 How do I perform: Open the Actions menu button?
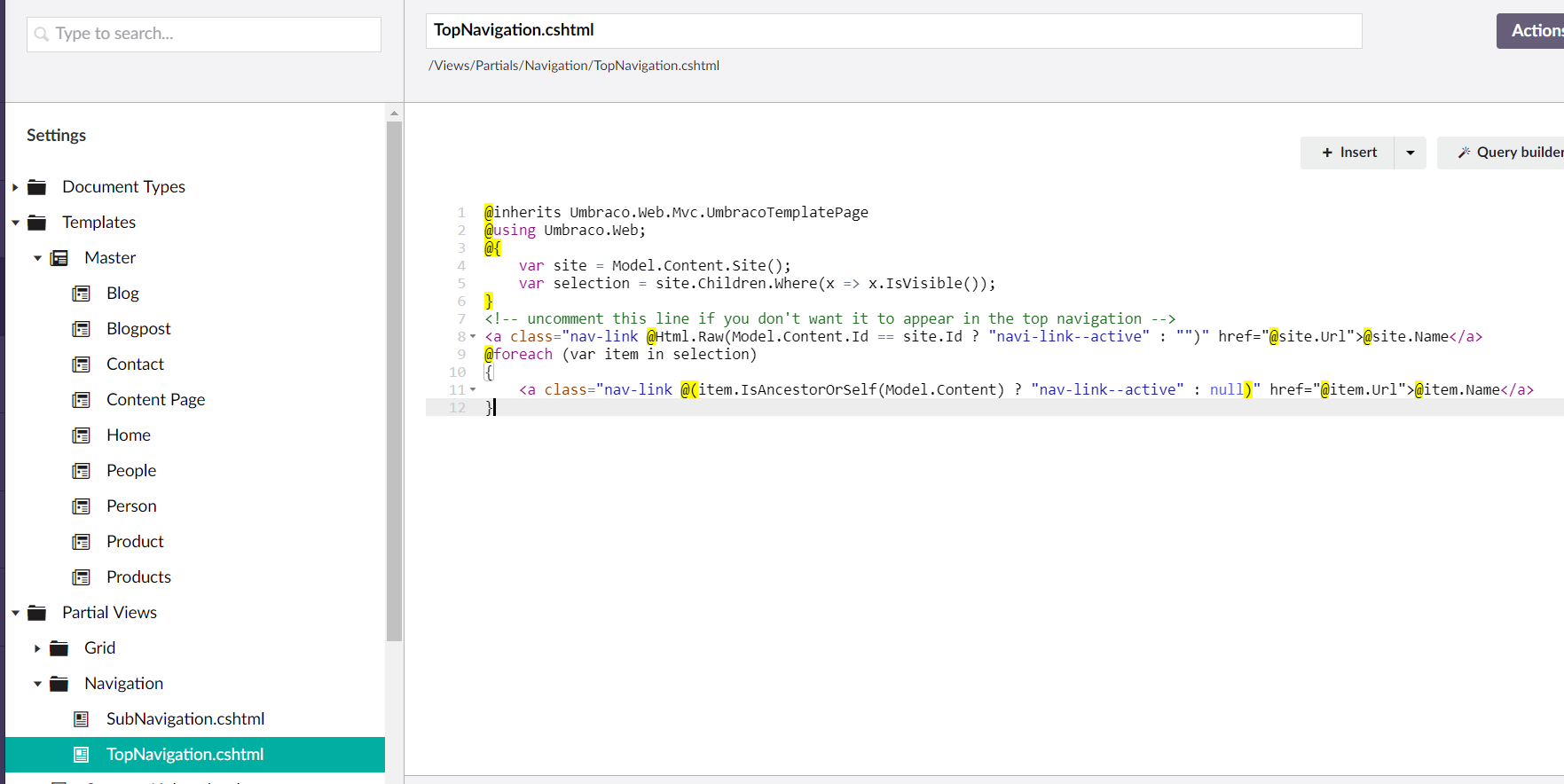(x=1530, y=31)
